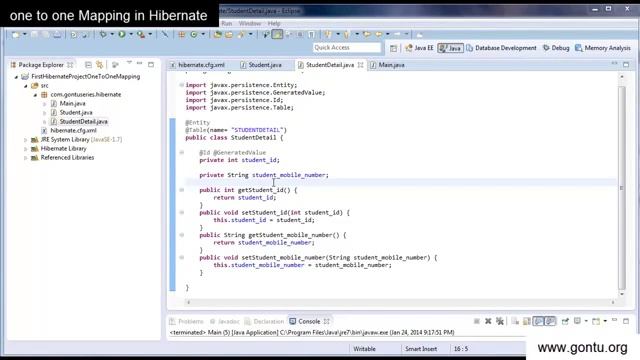Switch to Student.java editor tab
This screenshot has width=640, height=360.
coord(261,65)
